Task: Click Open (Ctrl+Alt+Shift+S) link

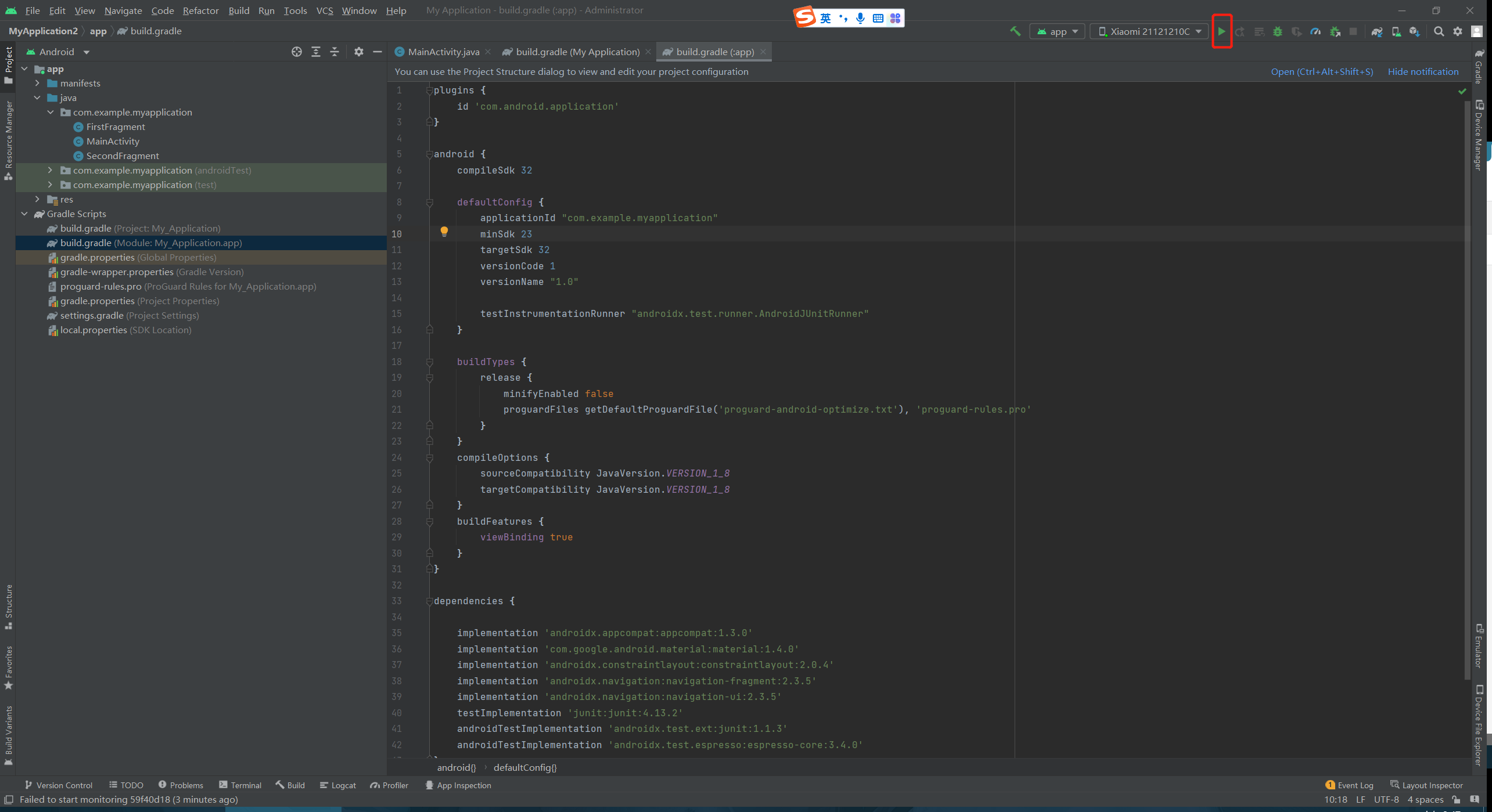Action: coord(1322,72)
